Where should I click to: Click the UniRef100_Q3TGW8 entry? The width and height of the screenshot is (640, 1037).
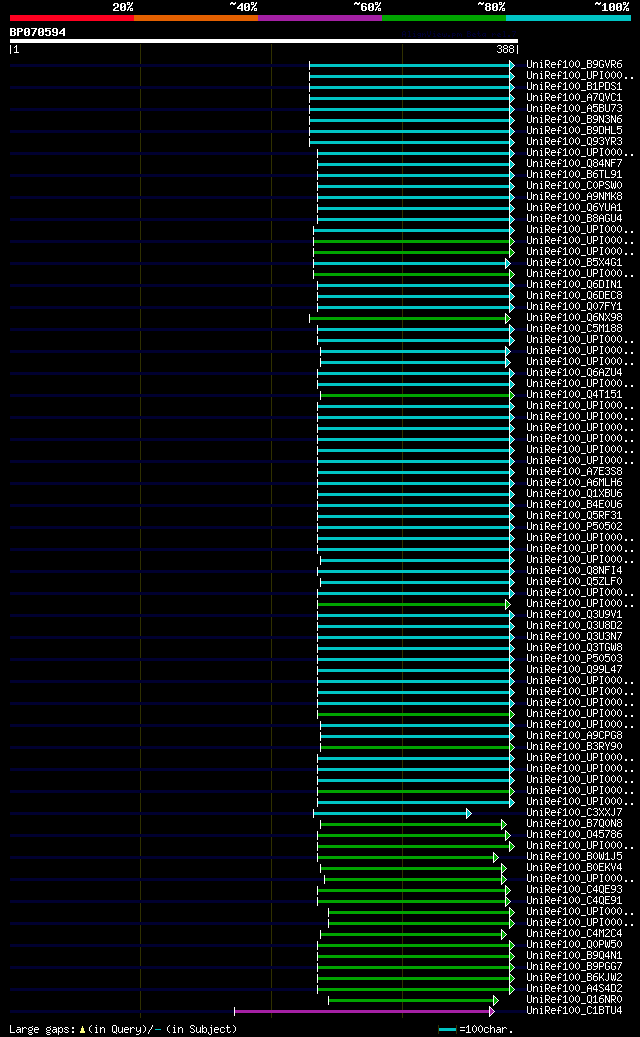click(574, 647)
